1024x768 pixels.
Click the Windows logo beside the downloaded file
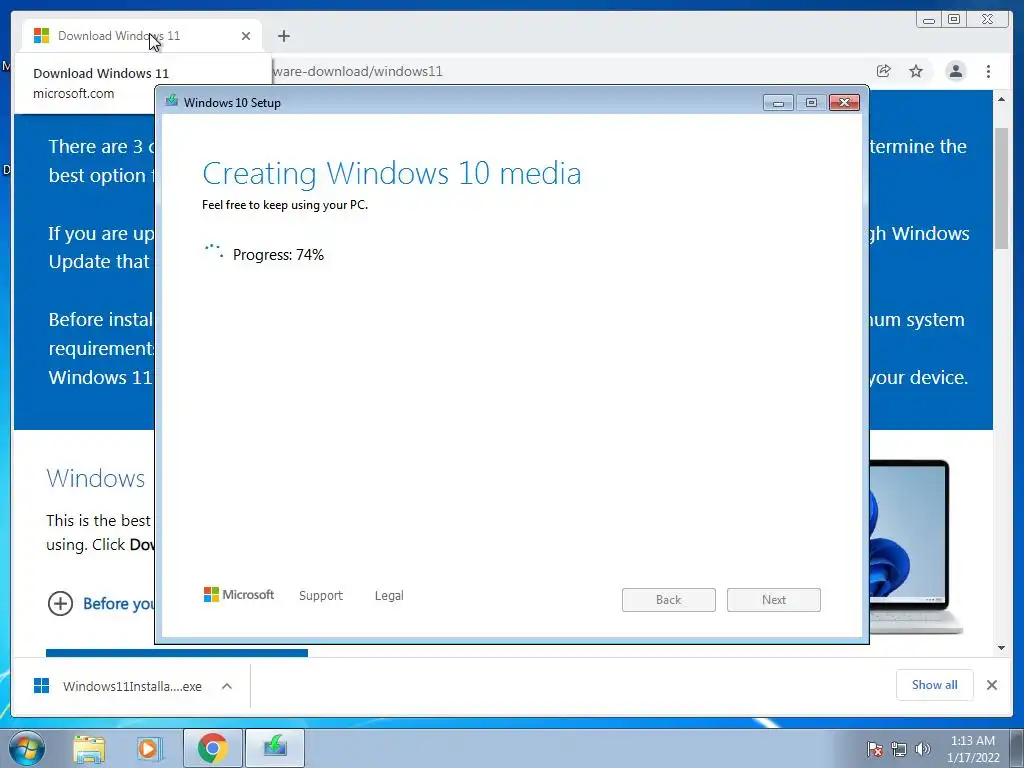[x=41, y=686]
